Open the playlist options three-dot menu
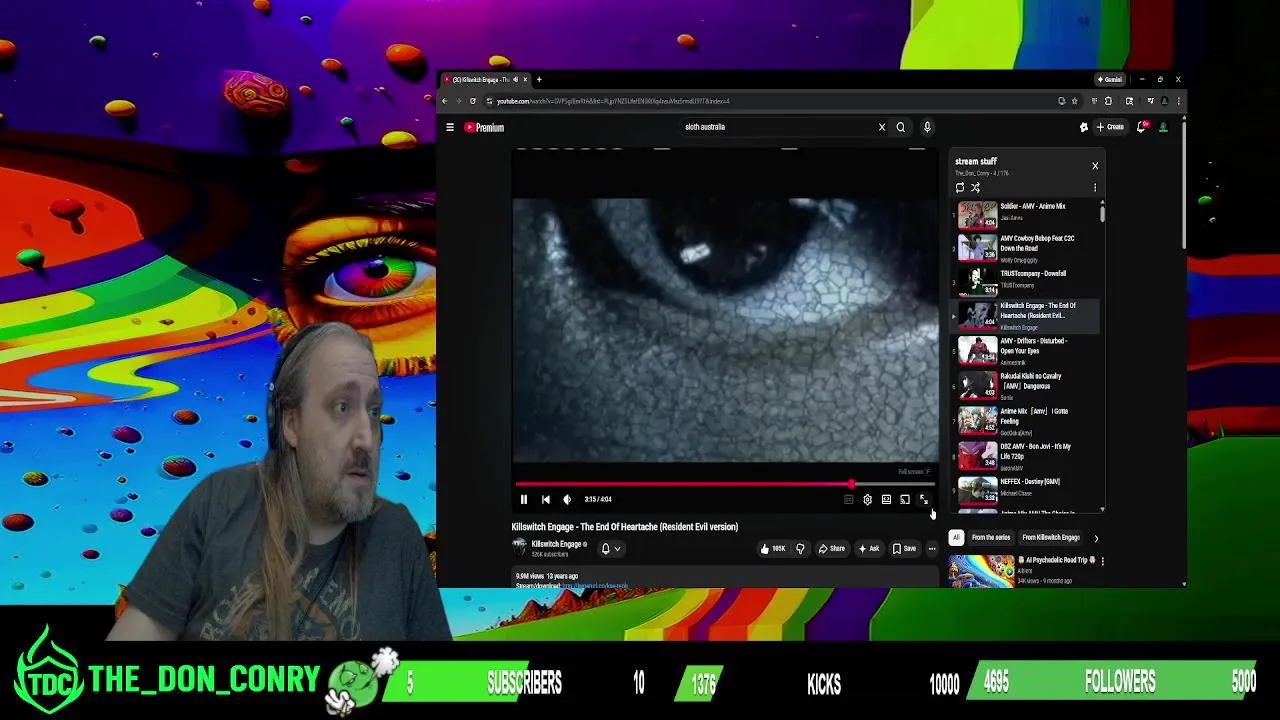The image size is (1280, 720). pyautogui.click(x=1095, y=187)
